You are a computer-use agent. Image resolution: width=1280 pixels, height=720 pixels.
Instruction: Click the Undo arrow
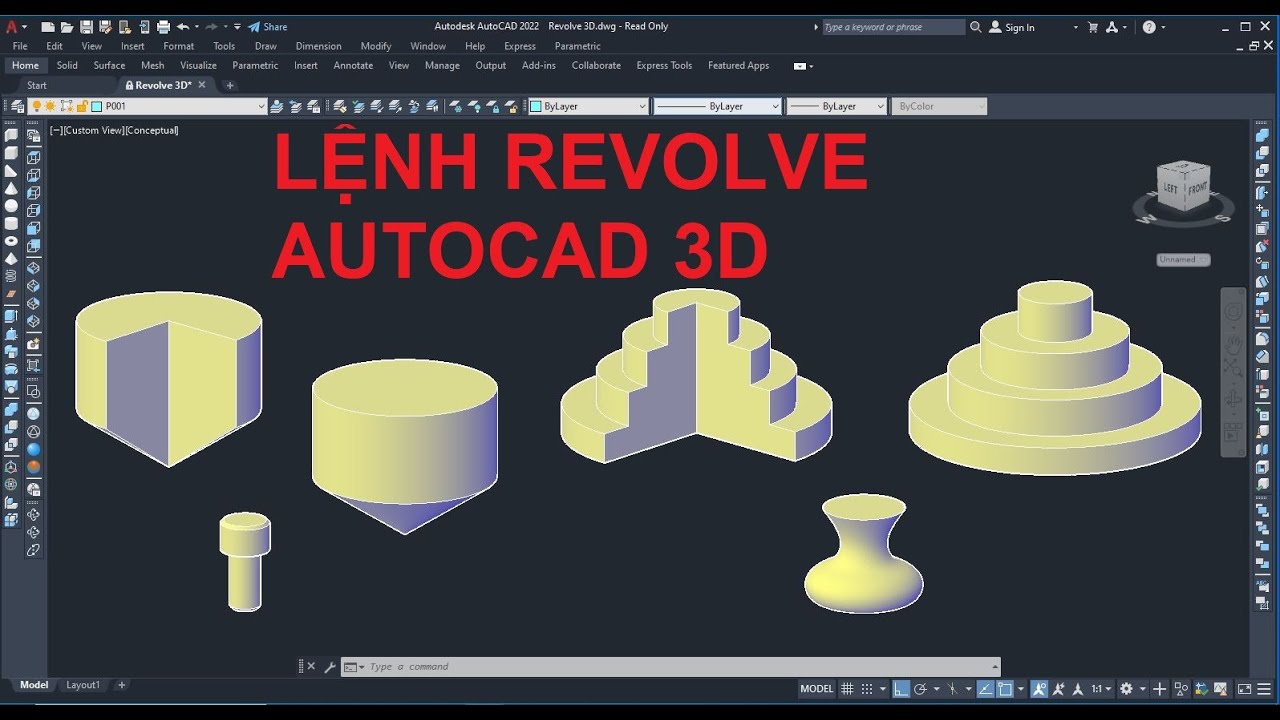pyautogui.click(x=183, y=27)
